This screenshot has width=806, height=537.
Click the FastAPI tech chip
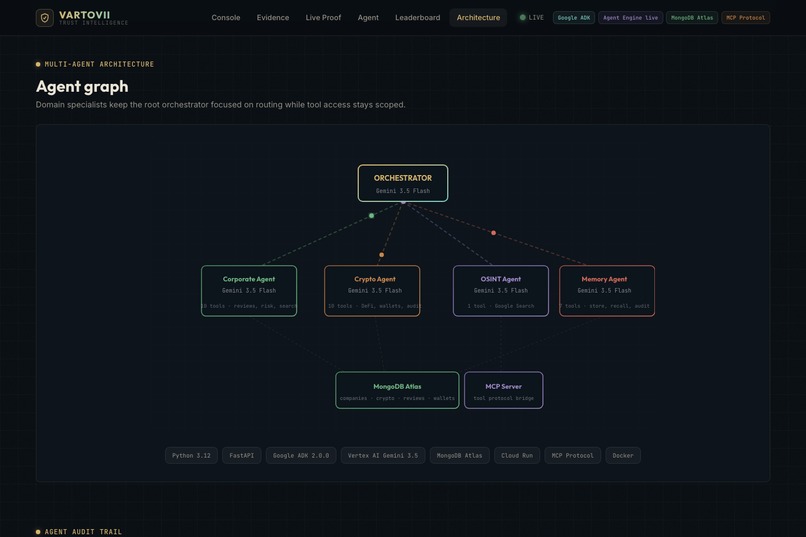pyautogui.click(x=242, y=455)
